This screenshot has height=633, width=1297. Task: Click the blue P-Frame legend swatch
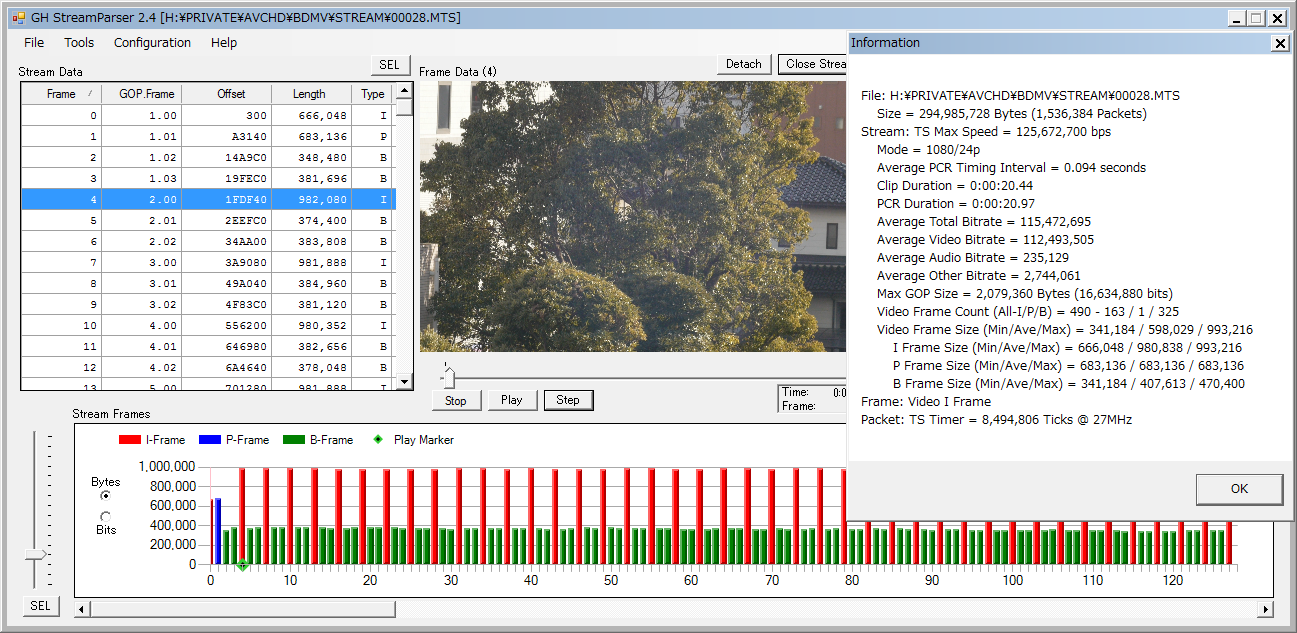point(211,440)
